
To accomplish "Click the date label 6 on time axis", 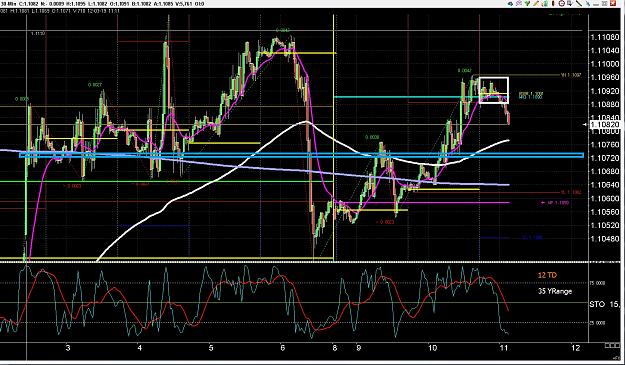I will [x=283, y=348].
